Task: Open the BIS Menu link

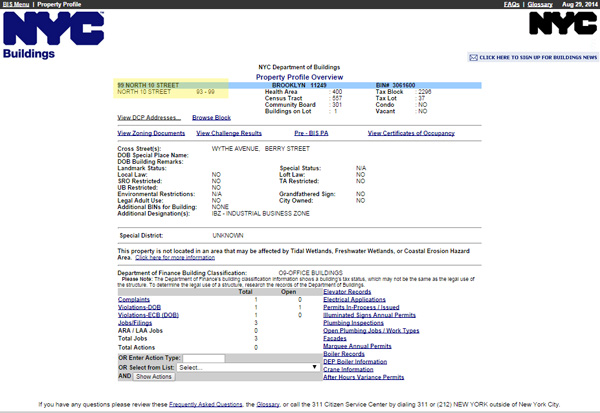Action: 16,4
